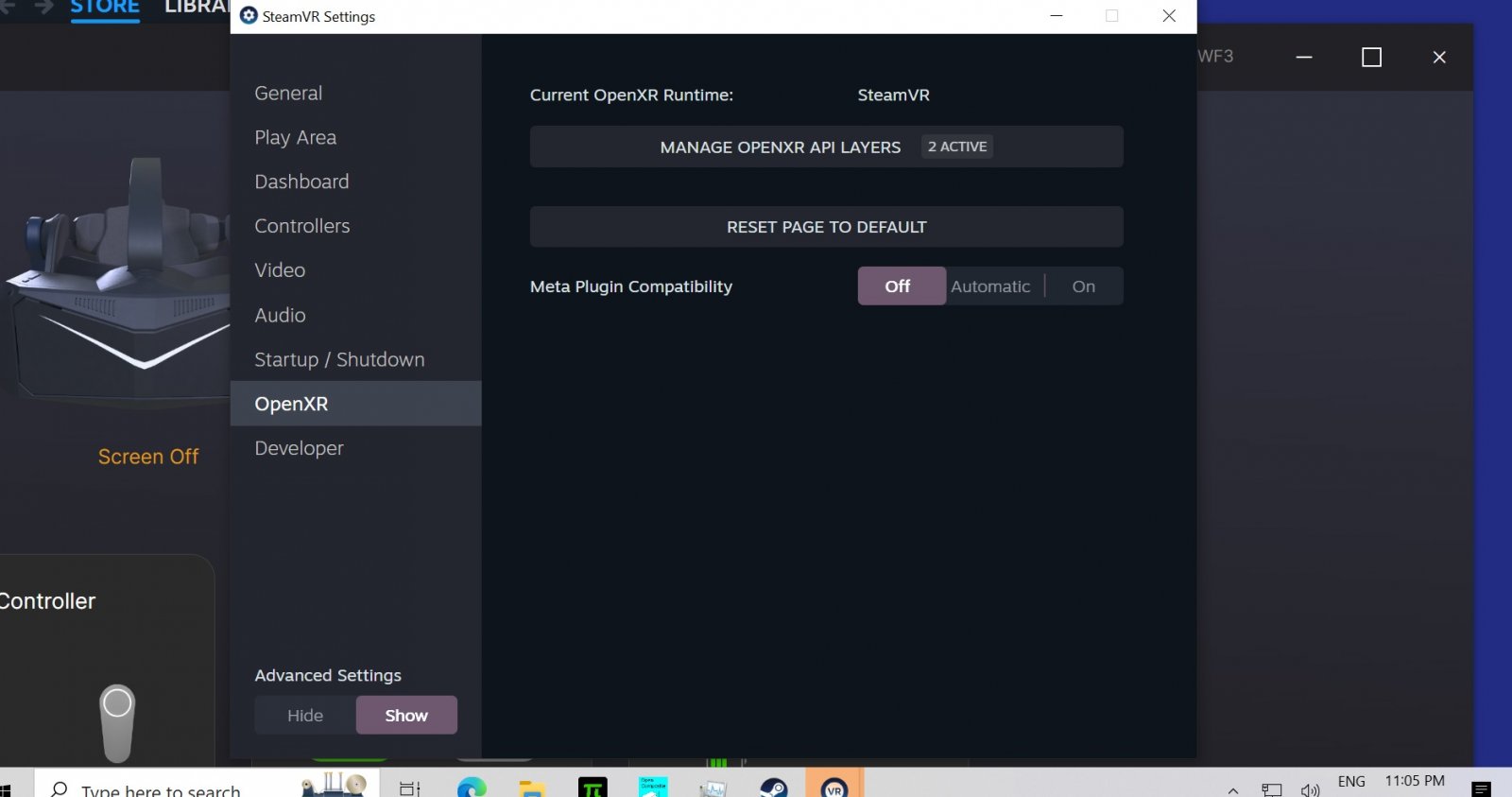Click the headset image in background window
Viewport: 1512px width, 797px height.
coord(118,284)
